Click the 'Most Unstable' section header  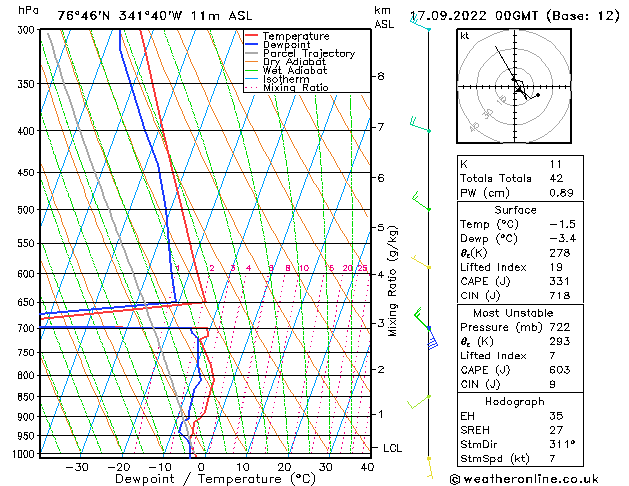513,313
